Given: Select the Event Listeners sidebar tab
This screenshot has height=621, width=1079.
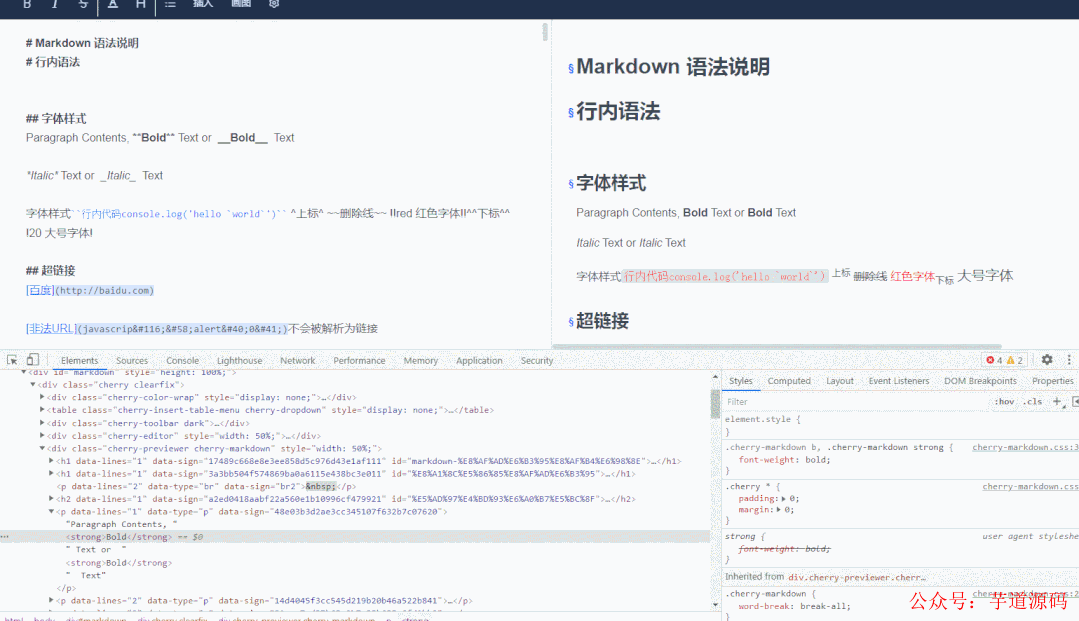Looking at the screenshot, I should point(899,381).
